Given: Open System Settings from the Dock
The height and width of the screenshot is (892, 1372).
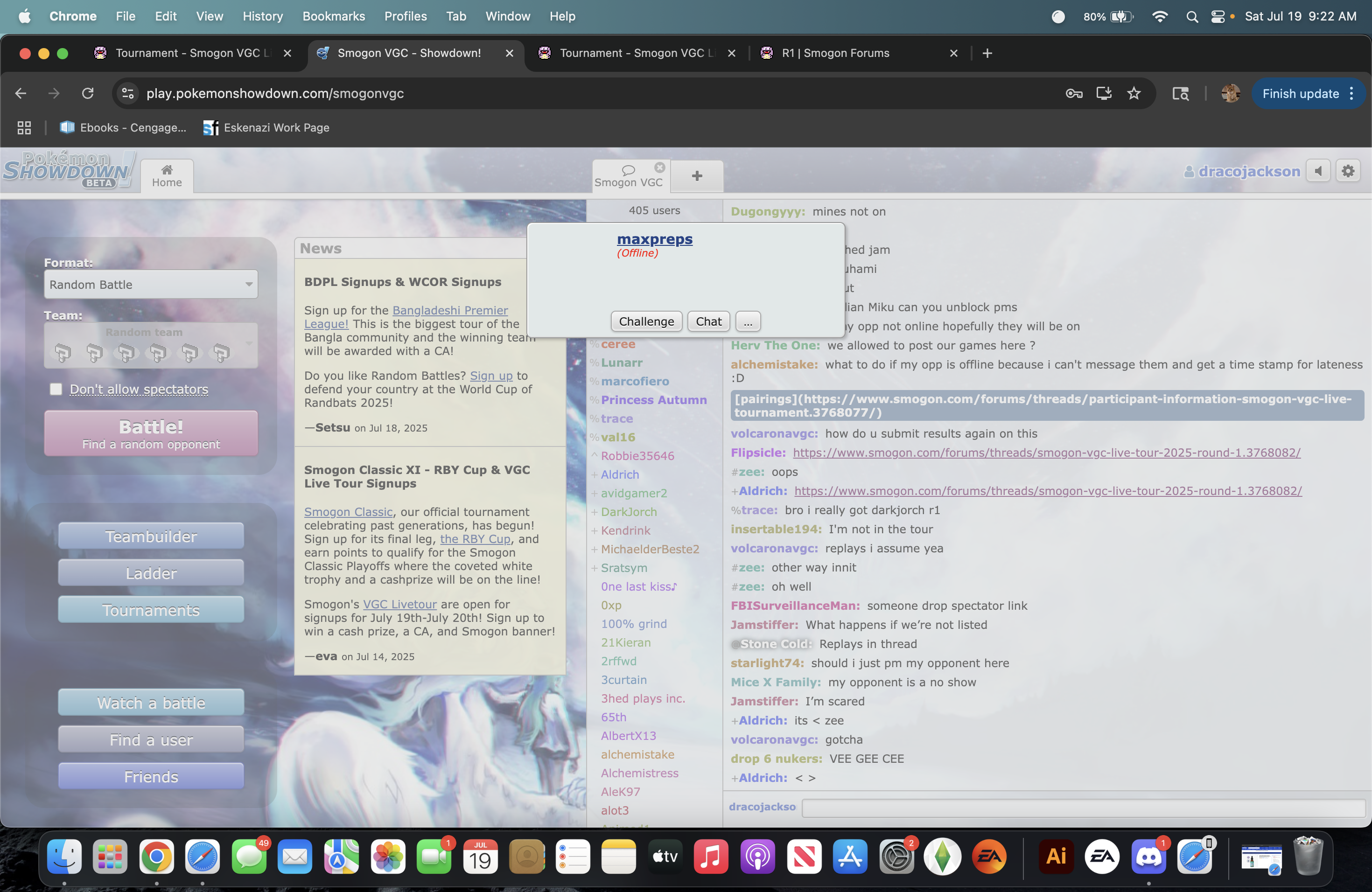Looking at the screenshot, I should coord(896,856).
